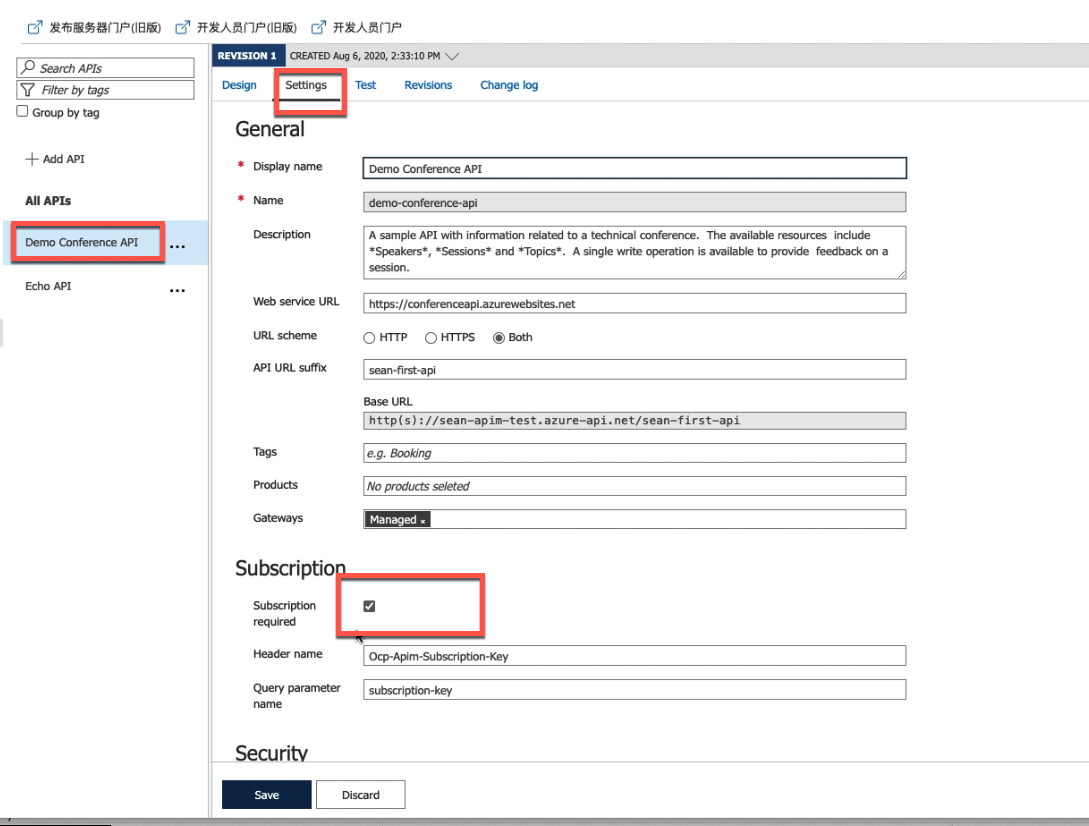Toggle the Group by tag checkbox
The height and width of the screenshot is (826, 1089).
(x=22, y=111)
